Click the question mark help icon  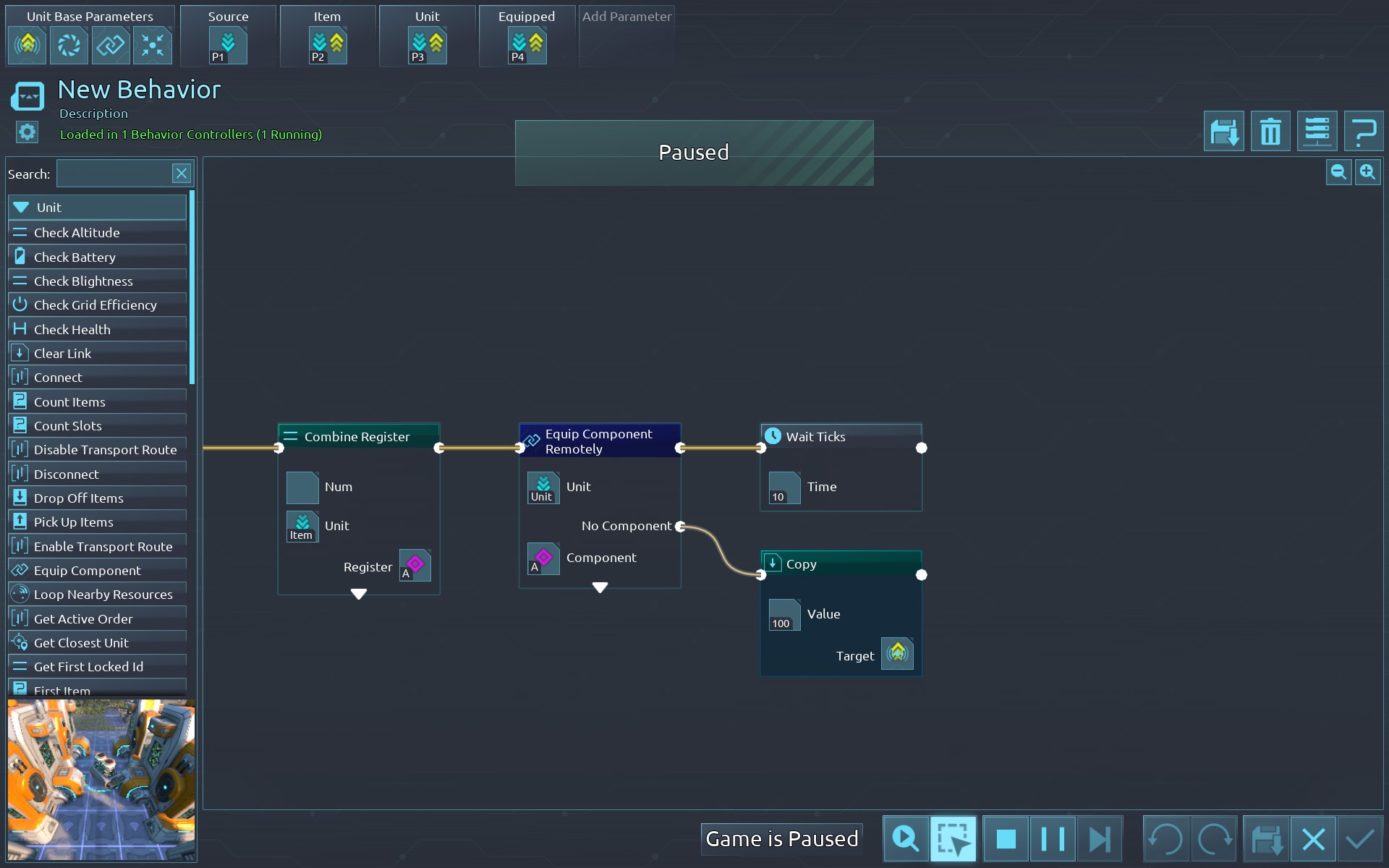(1364, 132)
